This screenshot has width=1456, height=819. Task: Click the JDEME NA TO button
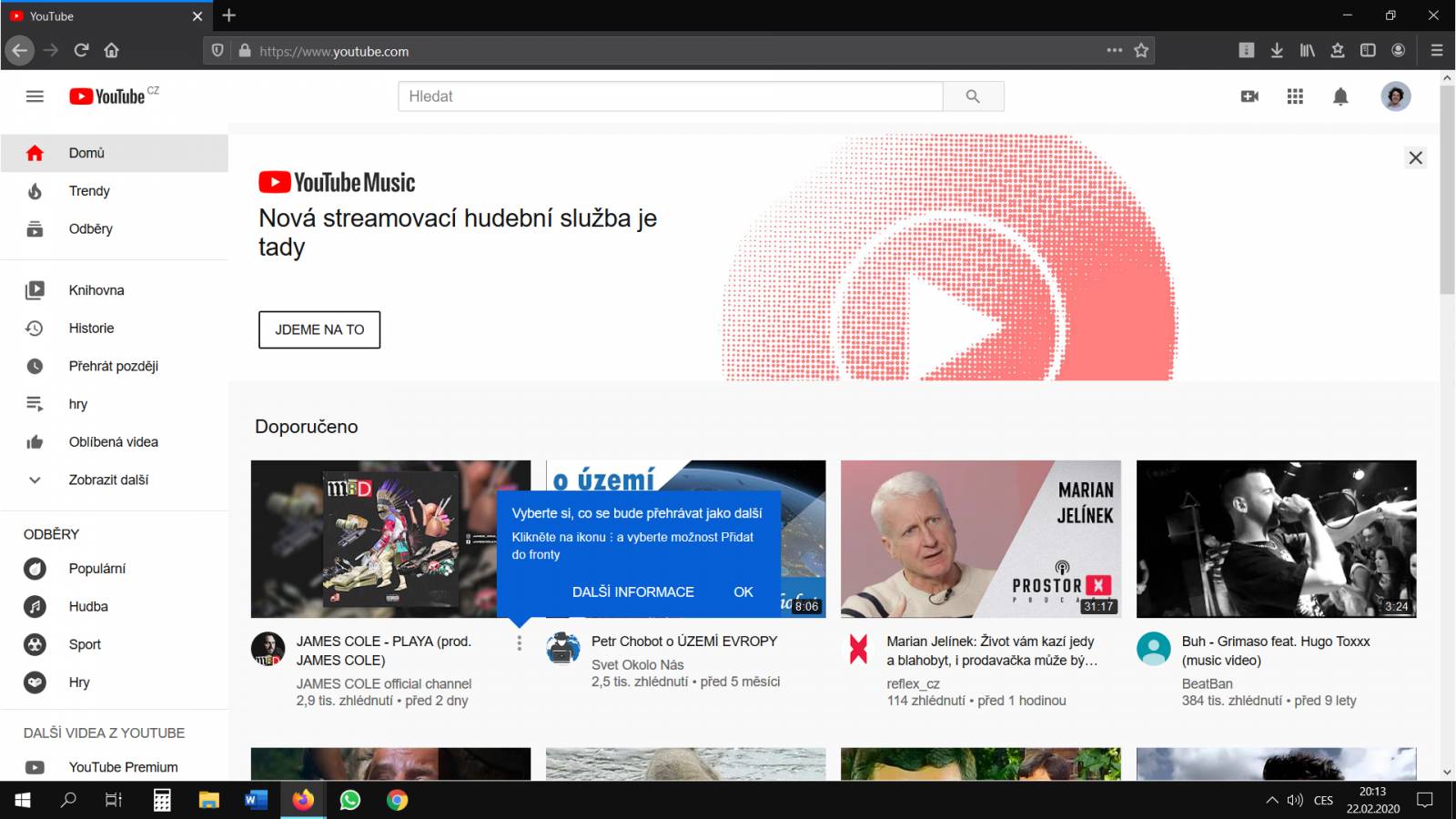[x=319, y=329]
